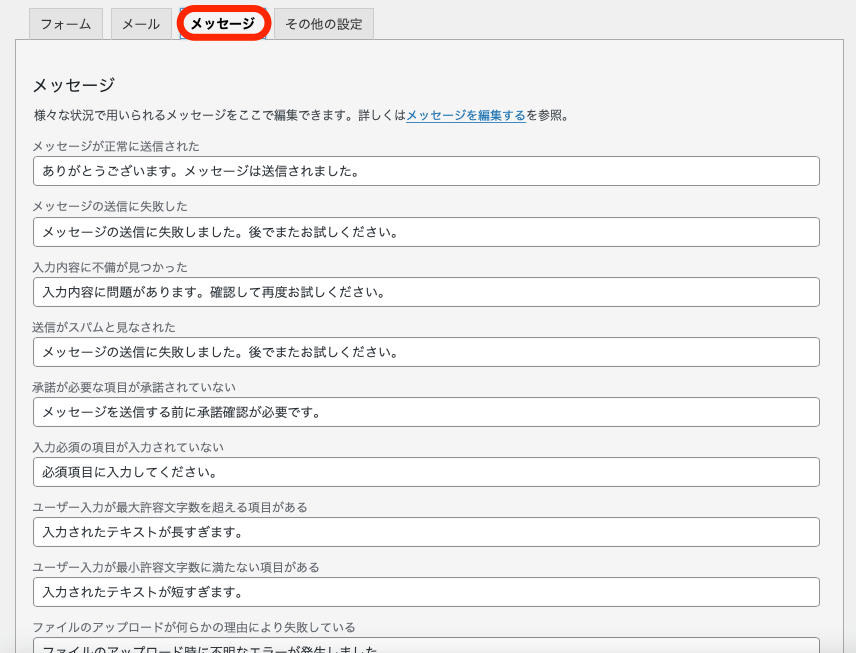
Task: Click the ユーザー入力が最大許容文字数を超える項目がある label
Action: point(170,507)
